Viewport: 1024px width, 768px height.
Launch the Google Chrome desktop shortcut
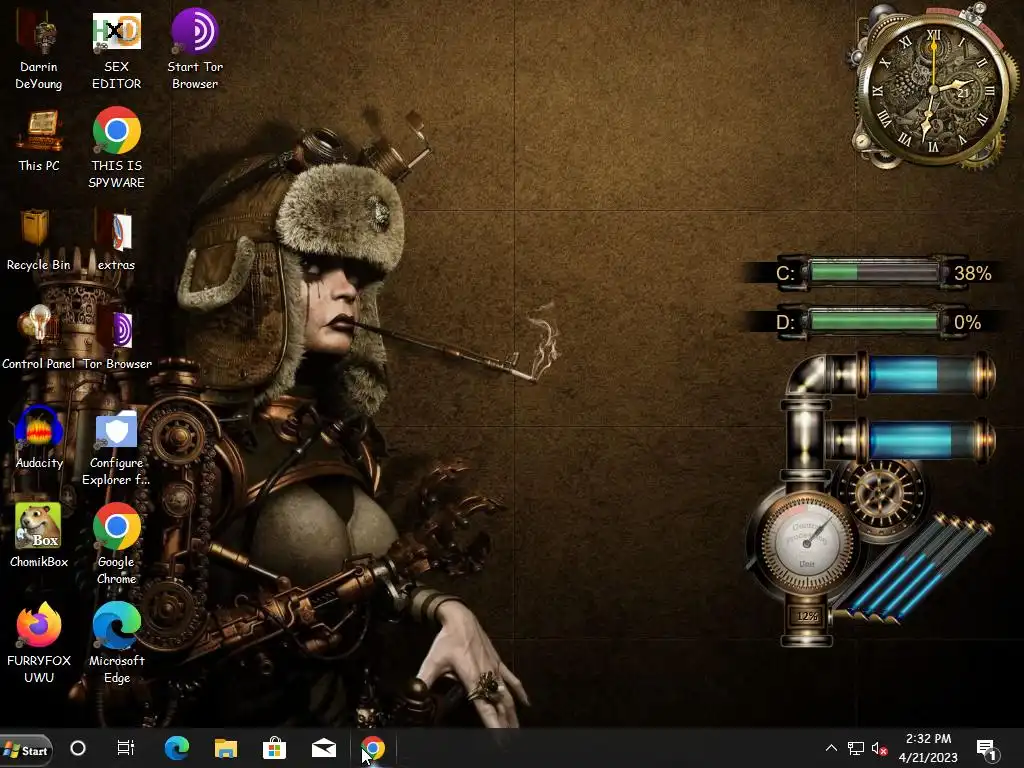pyautogui.click(x=116, y=544)
